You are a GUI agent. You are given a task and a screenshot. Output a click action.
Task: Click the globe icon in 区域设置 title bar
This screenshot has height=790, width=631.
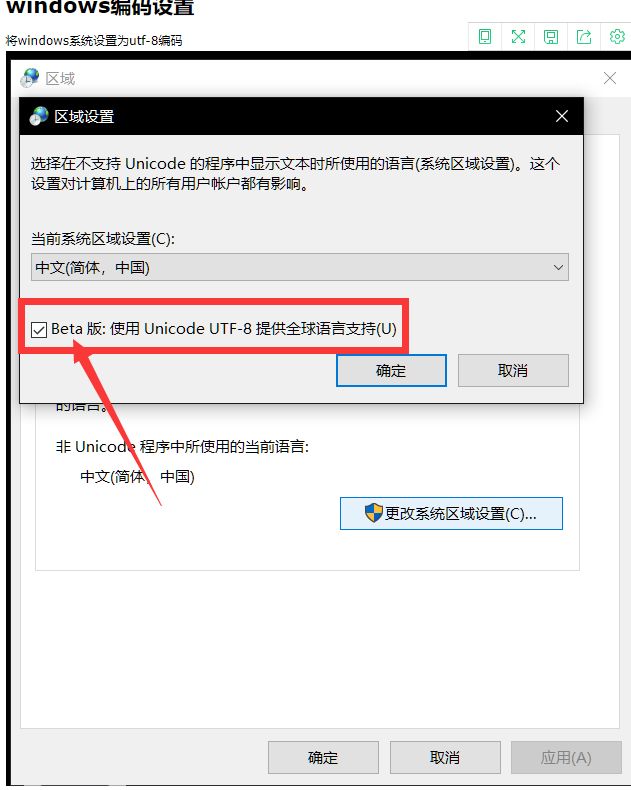click(x=39, y=116)
